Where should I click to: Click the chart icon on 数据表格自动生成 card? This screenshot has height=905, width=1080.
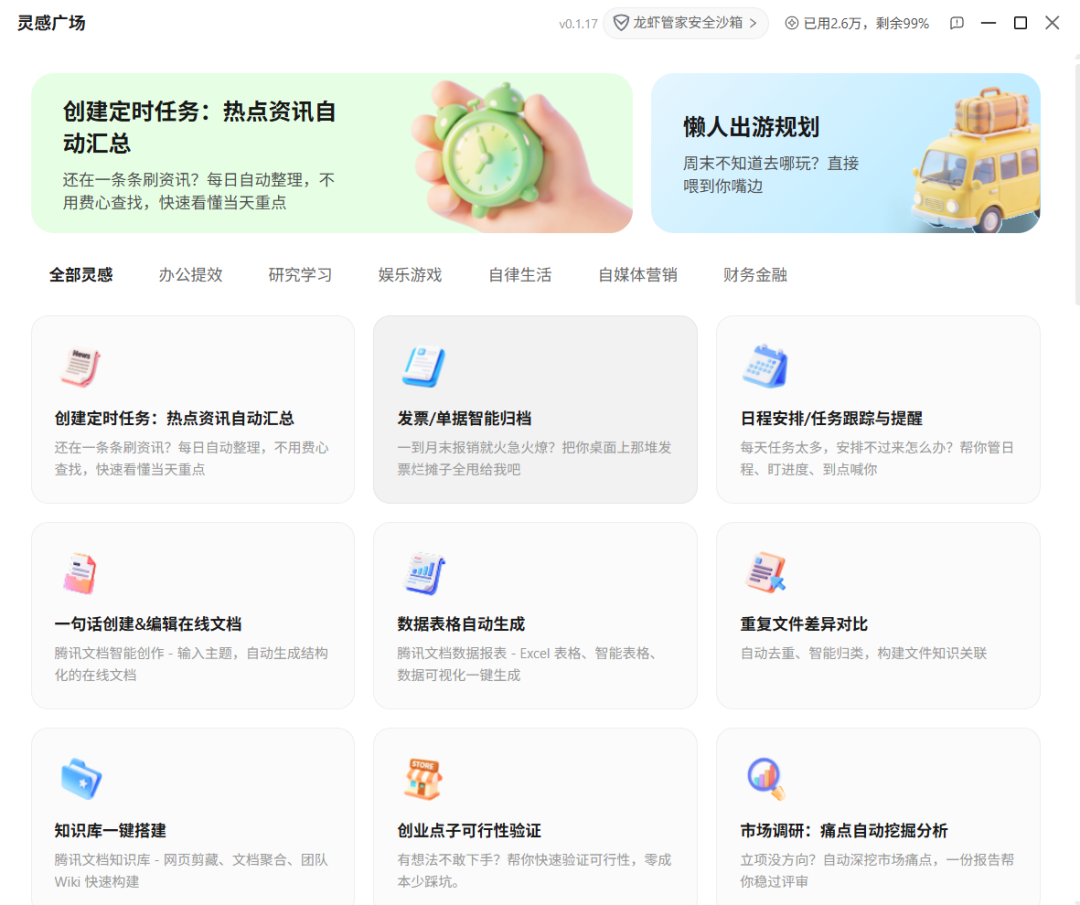(423, 573)
